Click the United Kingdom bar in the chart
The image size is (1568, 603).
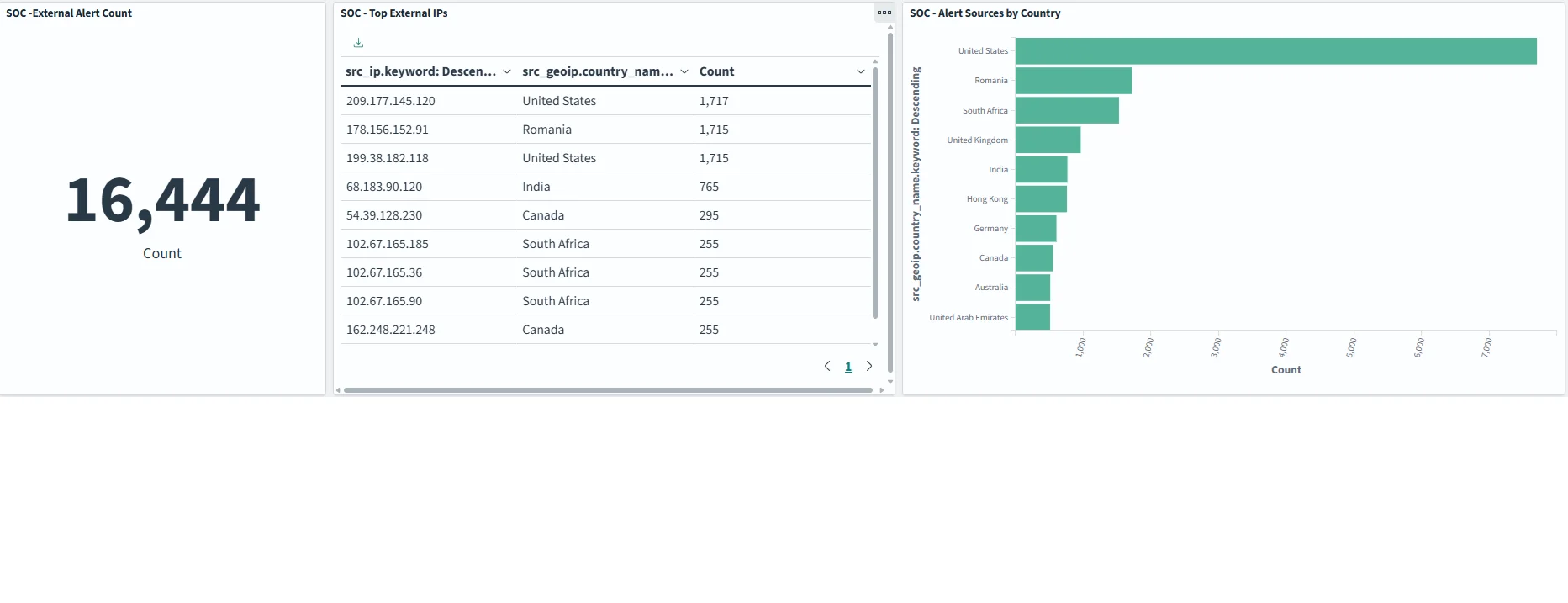[x=1048, y=140]
